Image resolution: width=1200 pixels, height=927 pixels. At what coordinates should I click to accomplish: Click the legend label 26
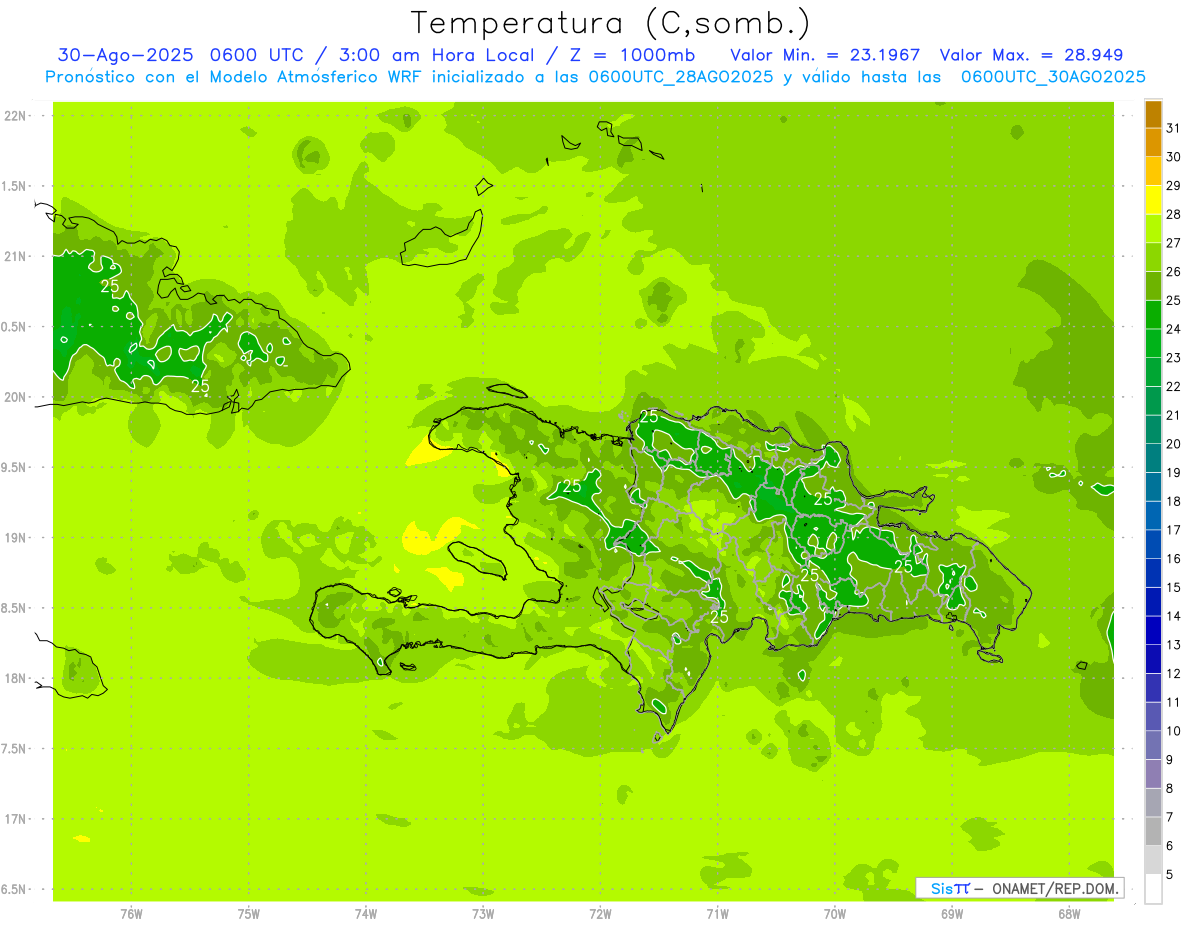pyautogui.click(x=1173, y=272)
